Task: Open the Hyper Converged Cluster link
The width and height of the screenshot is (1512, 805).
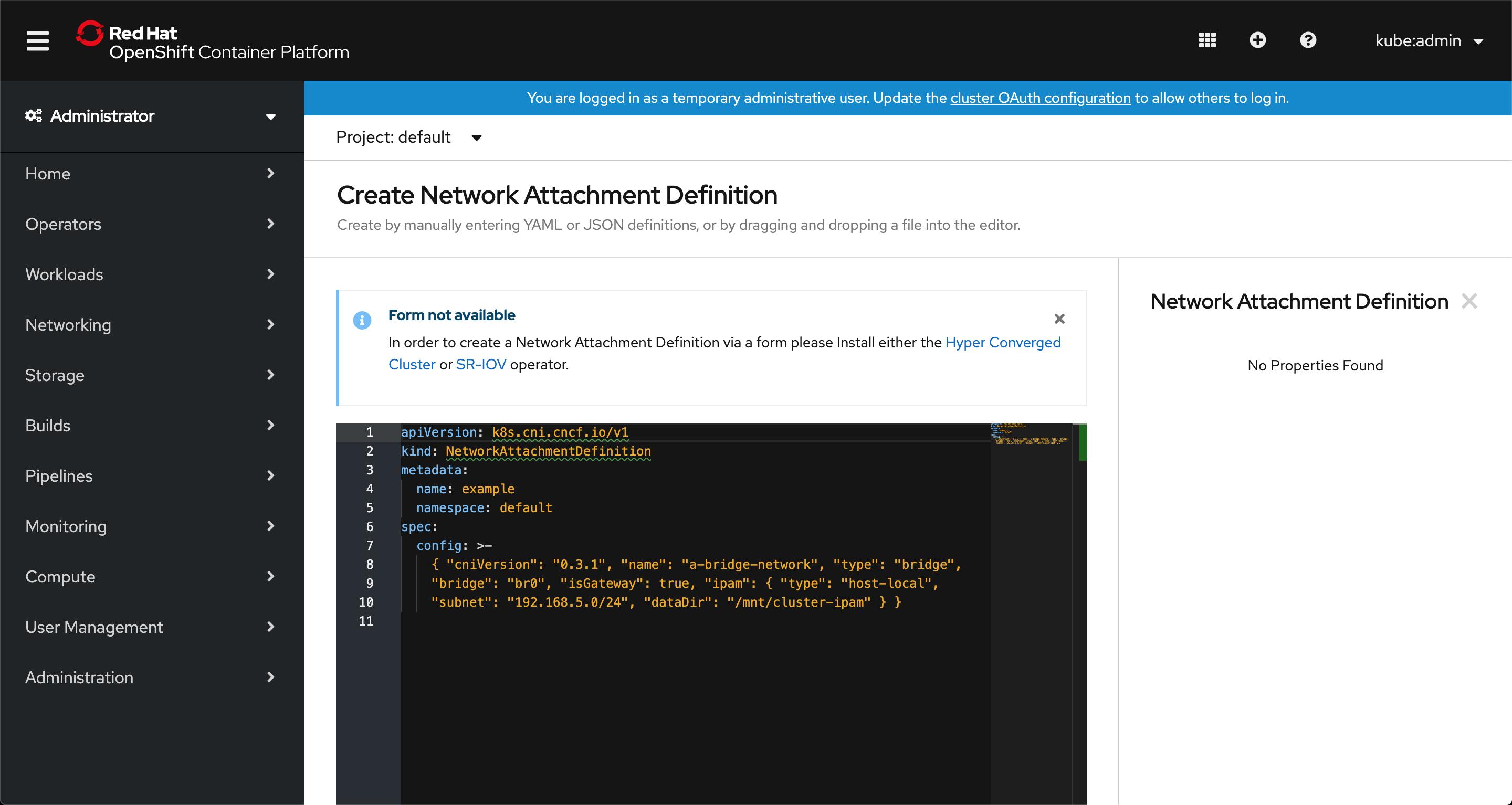Action: pyautogui.click(x=1003, y=342)
